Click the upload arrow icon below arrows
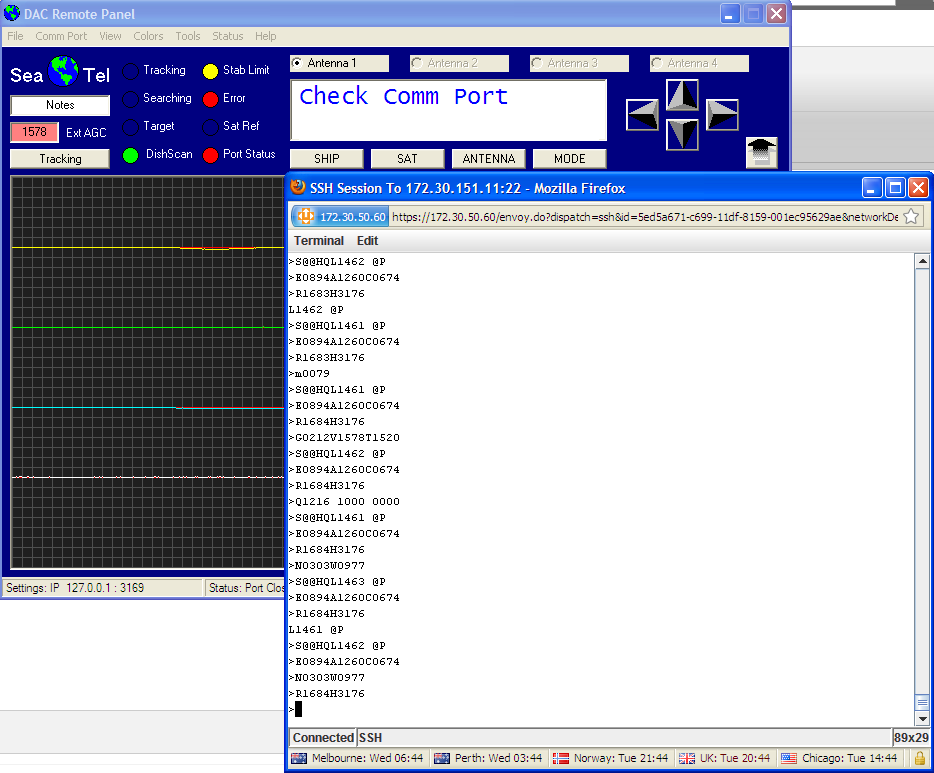Image resolution: width=934 pixels, height=773 pixels. 761,152
